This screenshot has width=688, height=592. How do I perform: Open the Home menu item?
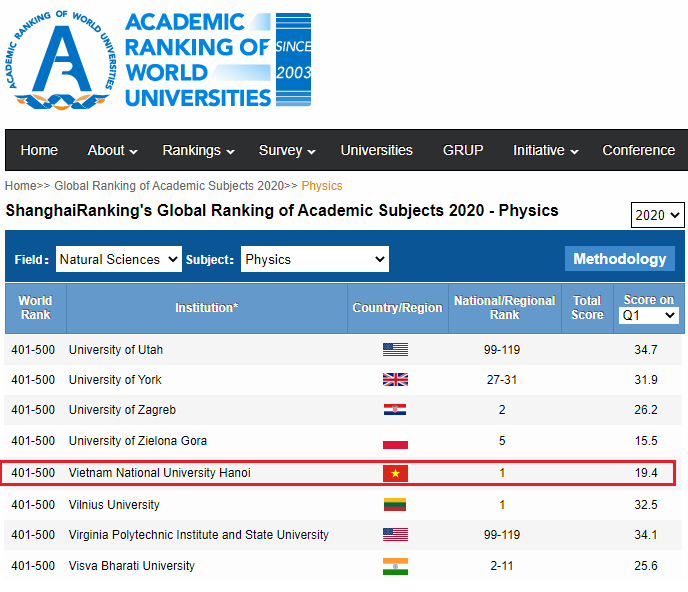[39, 150]
